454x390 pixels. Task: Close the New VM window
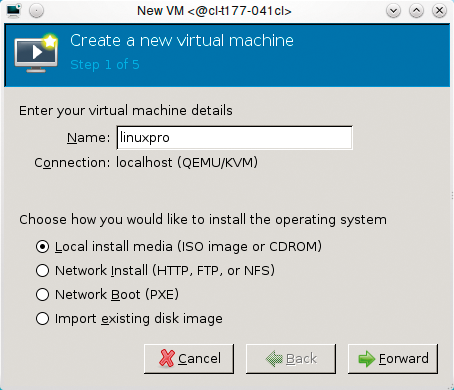click(x=439, y=11)
